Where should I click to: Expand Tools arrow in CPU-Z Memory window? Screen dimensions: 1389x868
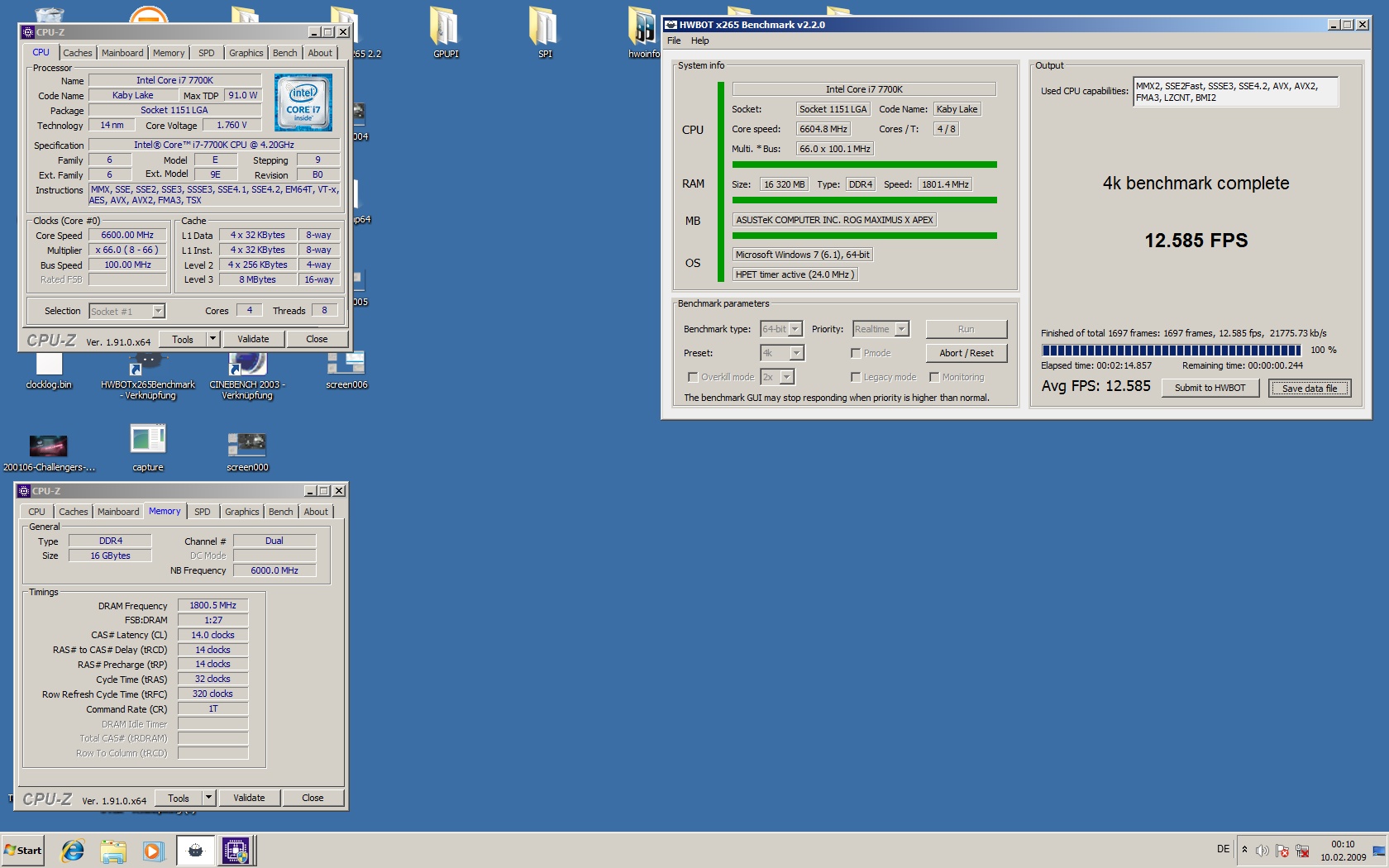(208, 798)
